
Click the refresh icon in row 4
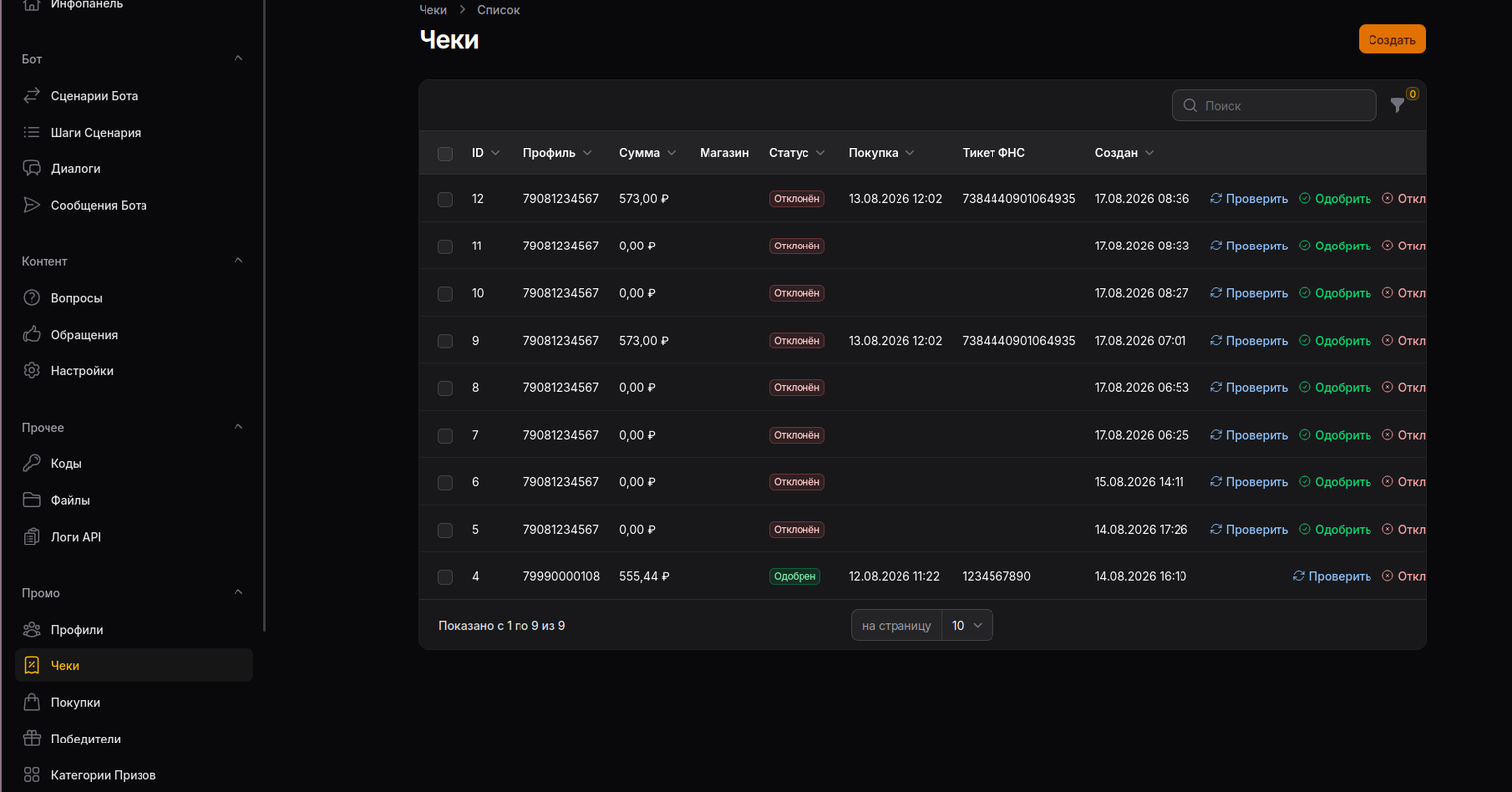(1299, 576)
